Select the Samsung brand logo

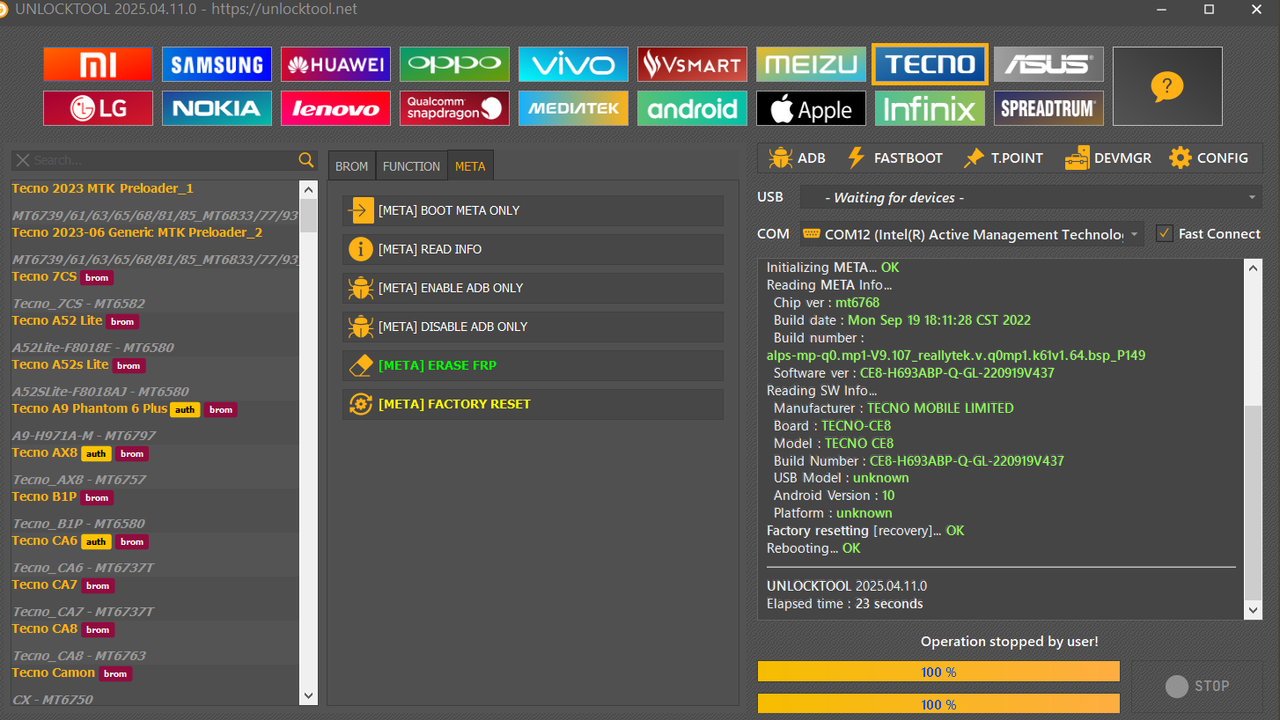pyautogui.click(x=217, y=65)
